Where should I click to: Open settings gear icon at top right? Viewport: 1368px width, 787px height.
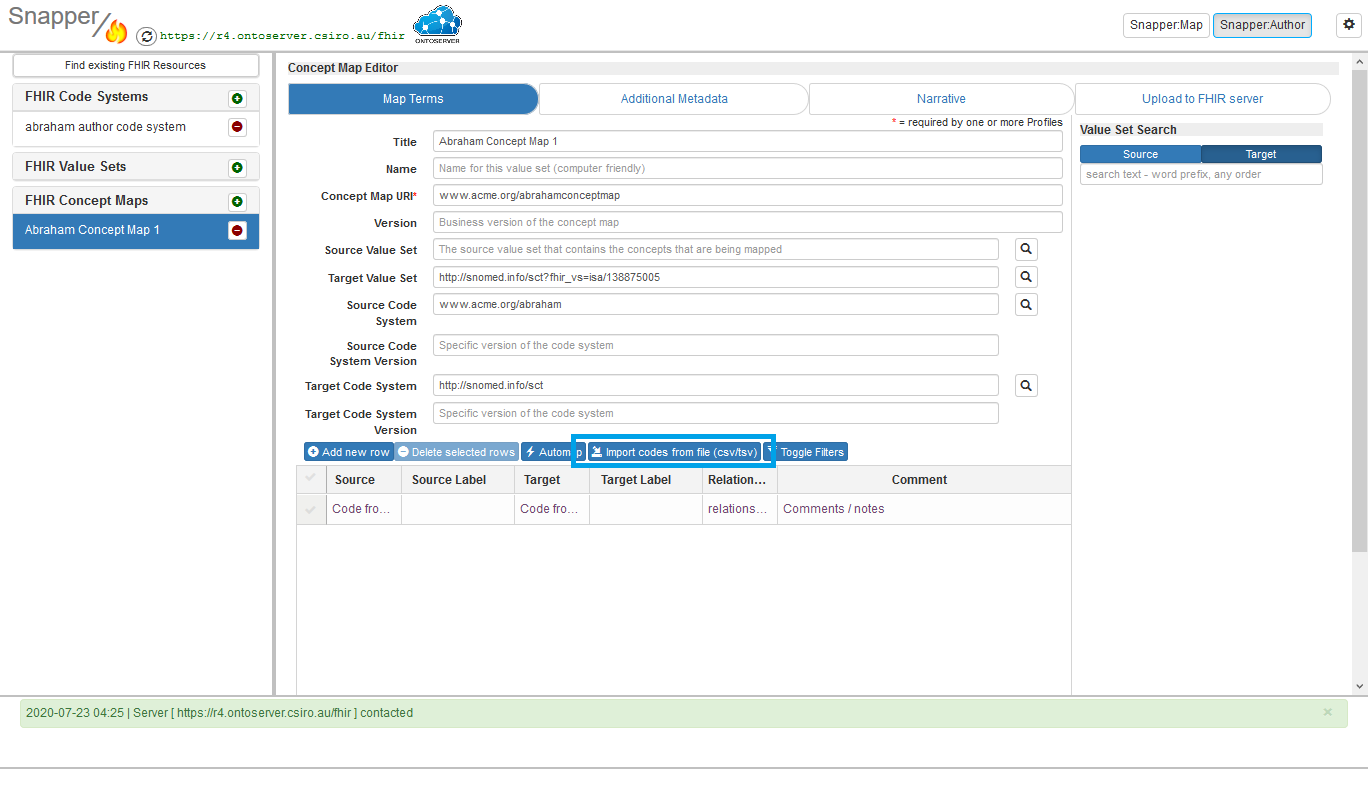pyautogui.click(x=1348, y=25)
